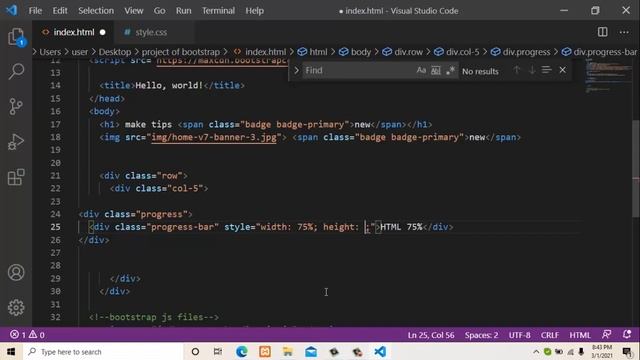Viewport: 640px width, 360px height.
Task: Click into the Find input field
Action: pos(359,70)
